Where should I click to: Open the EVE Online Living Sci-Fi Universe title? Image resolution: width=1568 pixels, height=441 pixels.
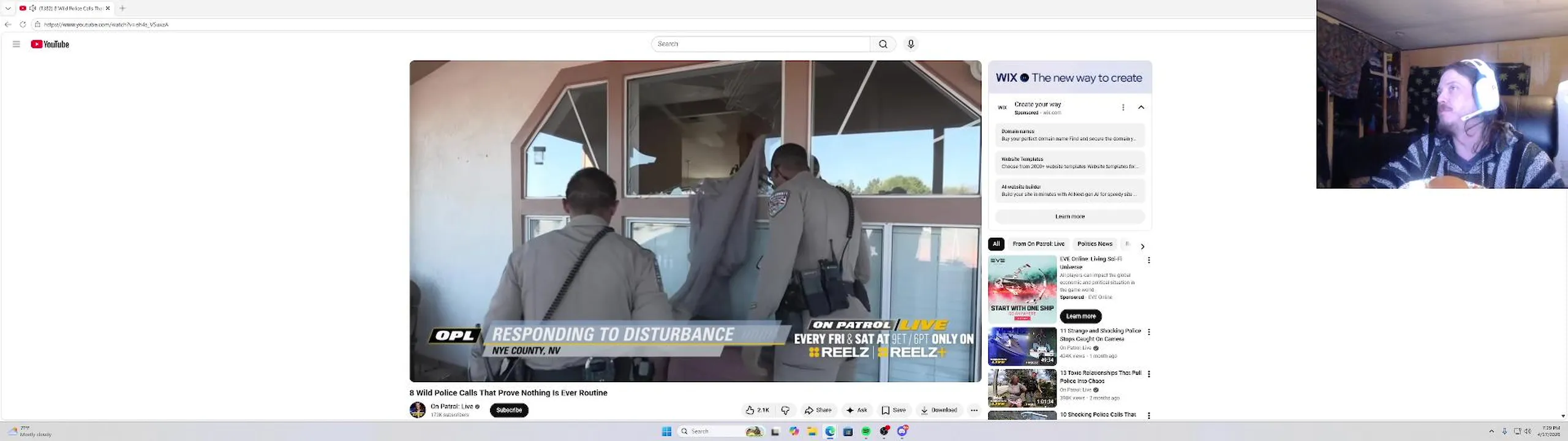point(1091,263)
